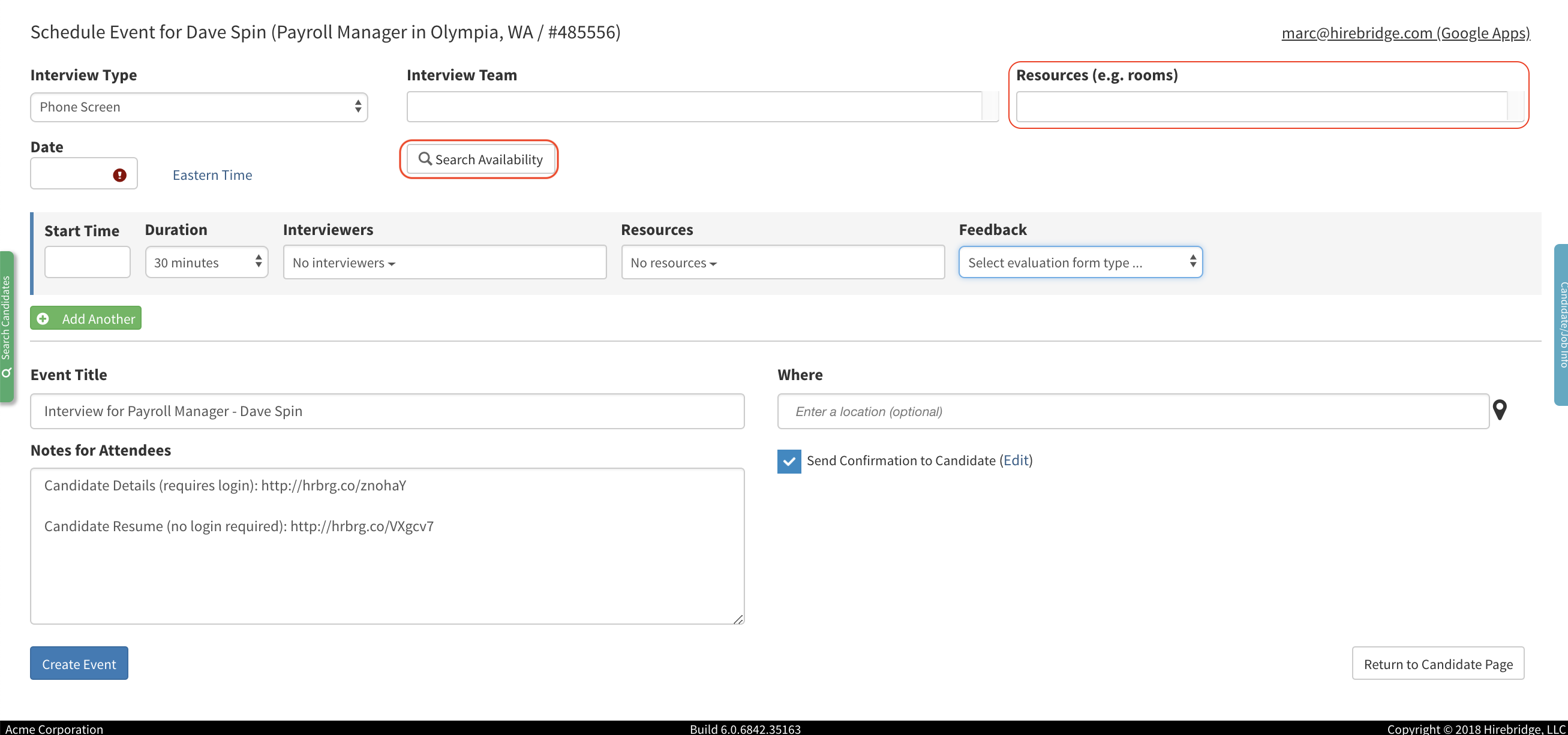
Task: Open the Interview Type dropdown showing Phone Screen
Action: pyautogui.click(x=199, y=107)
